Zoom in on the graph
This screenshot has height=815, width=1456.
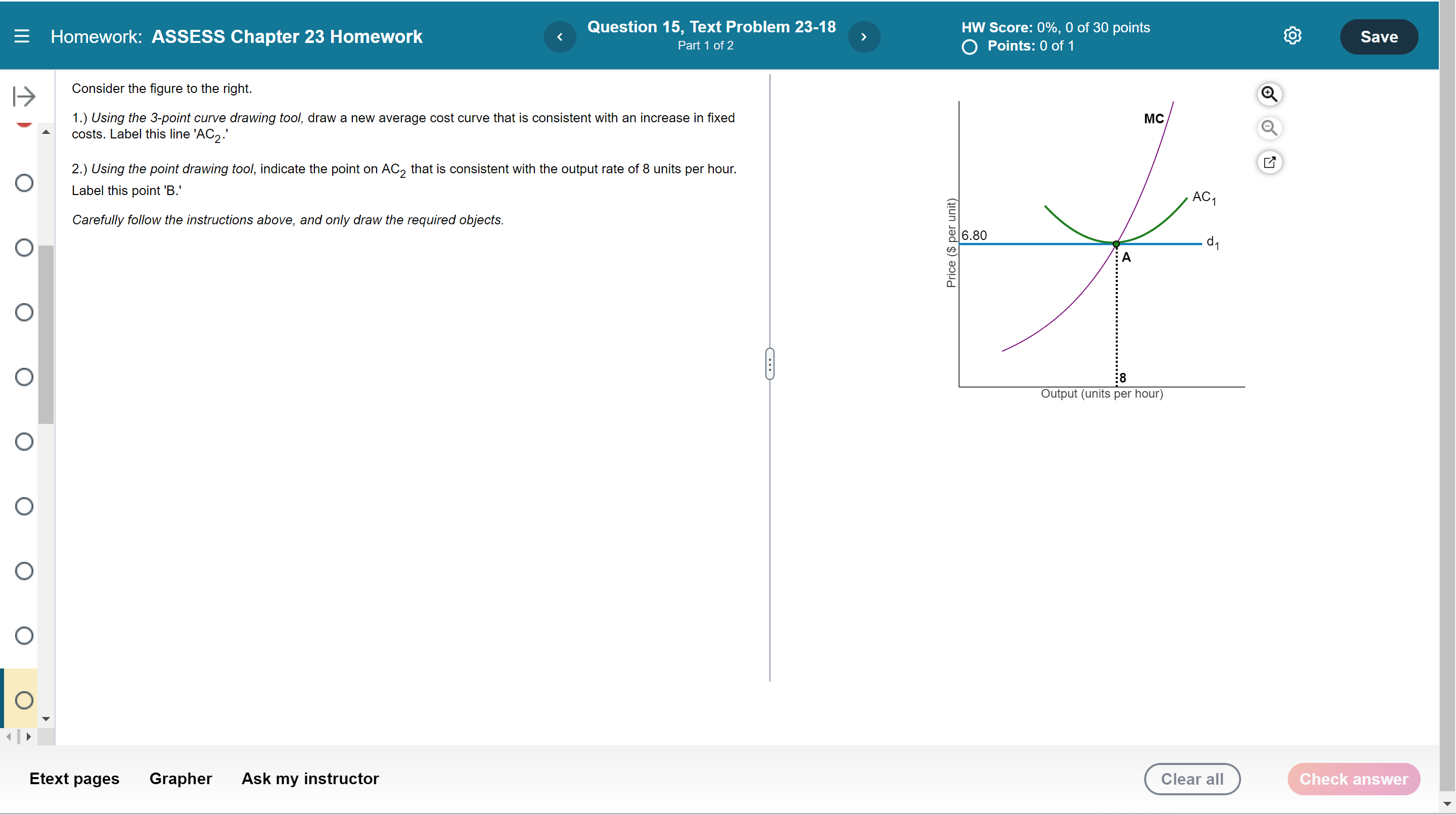(x=1269, y=94)
